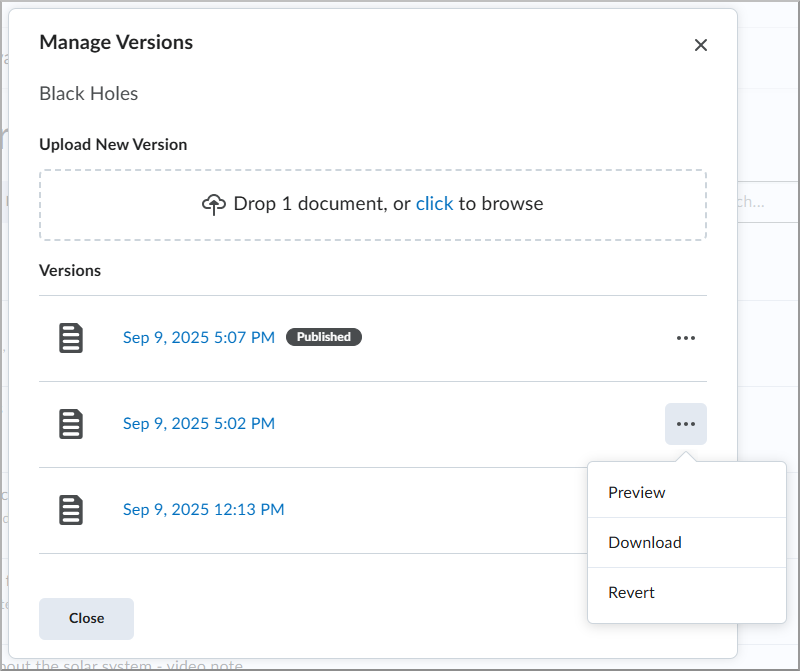
Task: Pick Revert from the version menu
Action: pyautogui.click(x=632, y=592)
